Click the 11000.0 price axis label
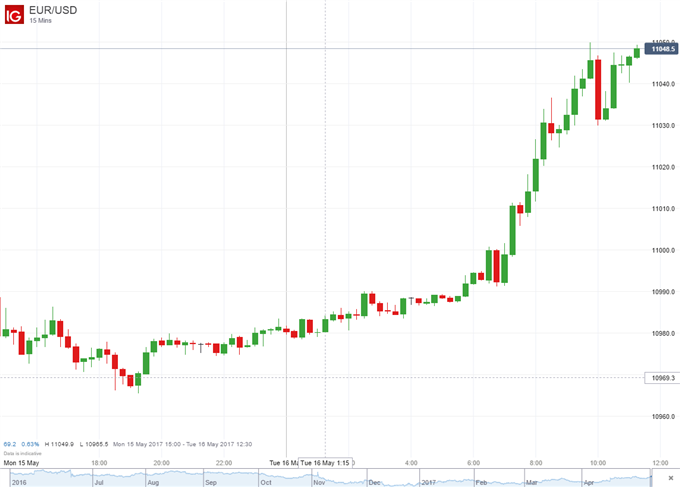Screen dimensions: 680x487 click(x=664, y=250)
